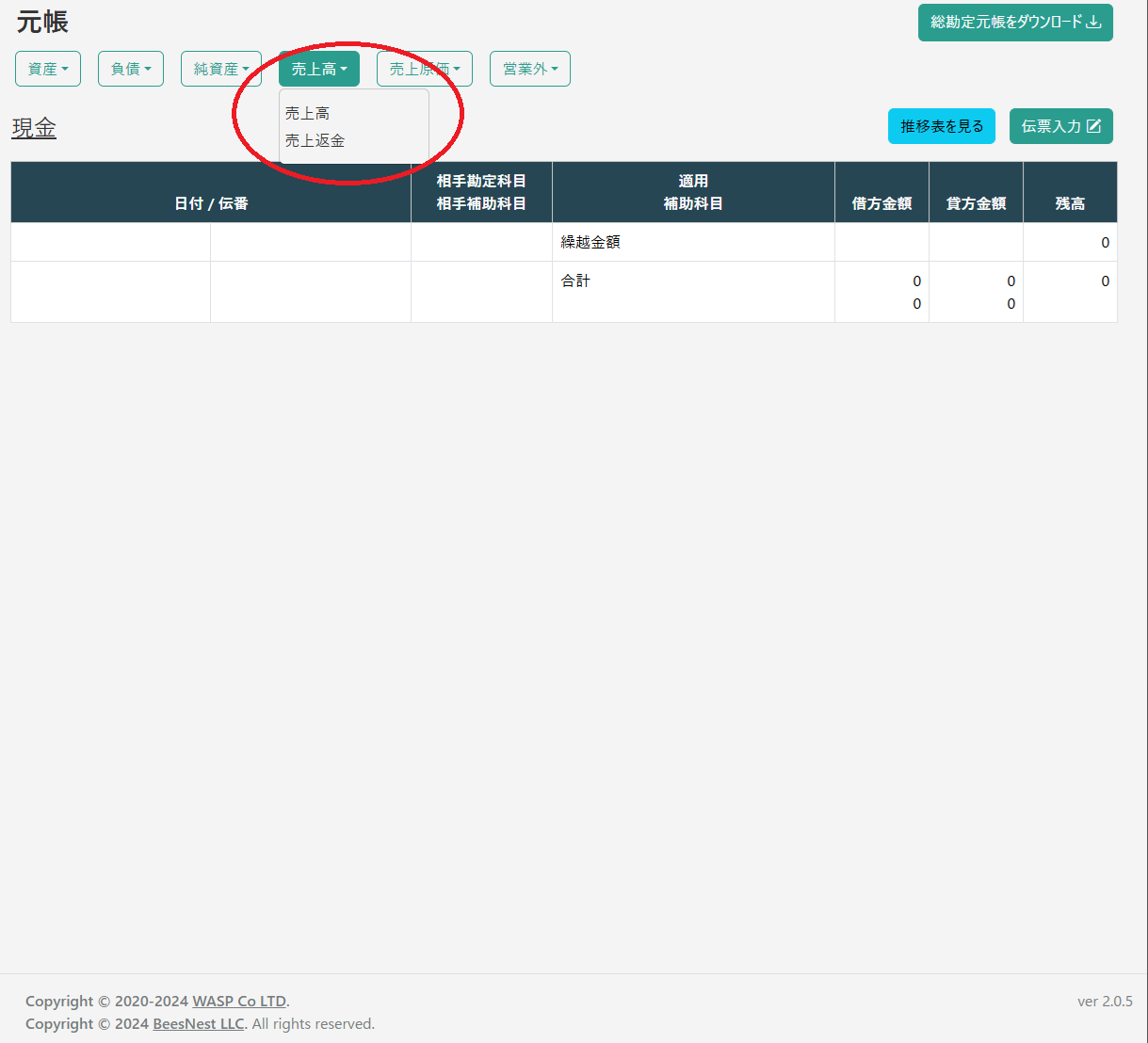Select the 残高 column header
This screenshot has width=1148, height=1043.
tap(1070, 203)
